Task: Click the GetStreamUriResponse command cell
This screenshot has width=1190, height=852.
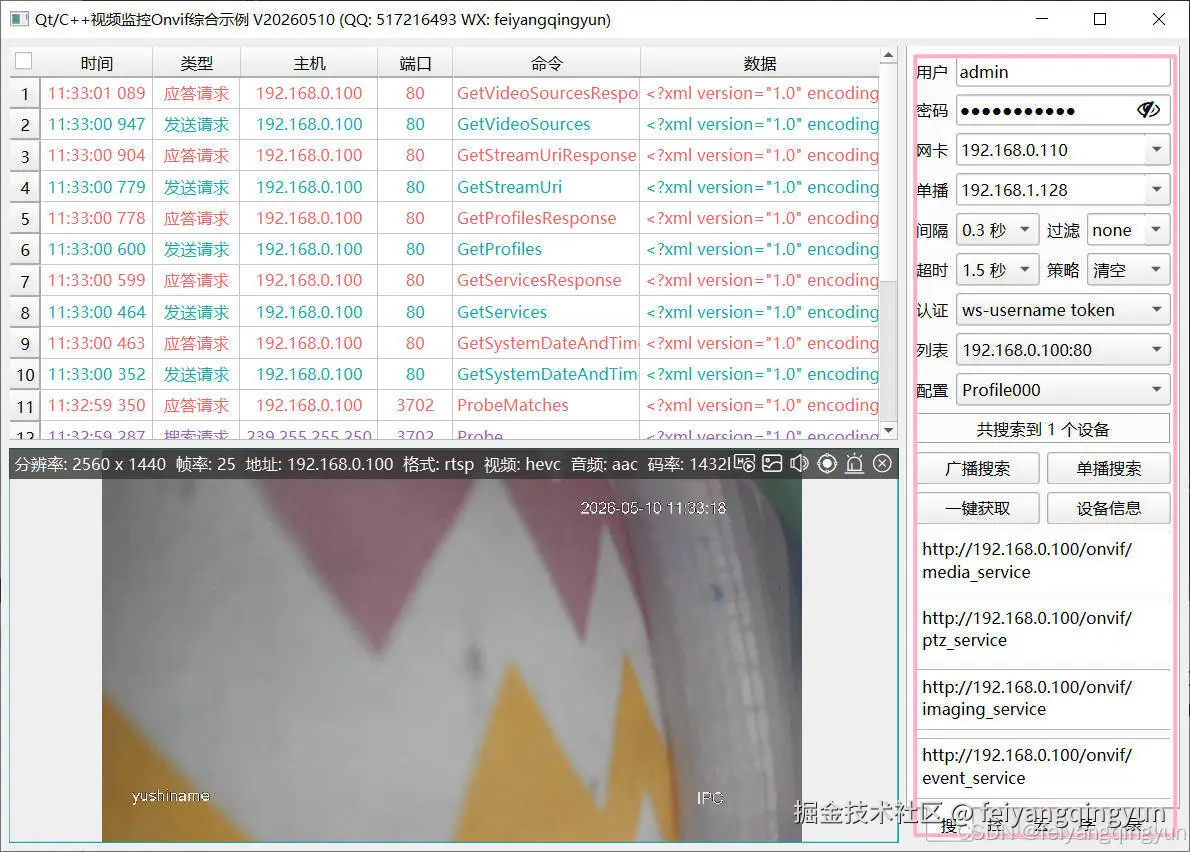Action: coord(546,156)
